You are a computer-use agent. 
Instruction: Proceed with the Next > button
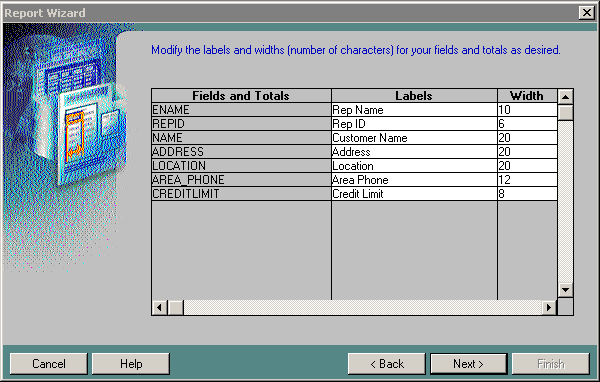pyautogui.click(x=469, y=364)
